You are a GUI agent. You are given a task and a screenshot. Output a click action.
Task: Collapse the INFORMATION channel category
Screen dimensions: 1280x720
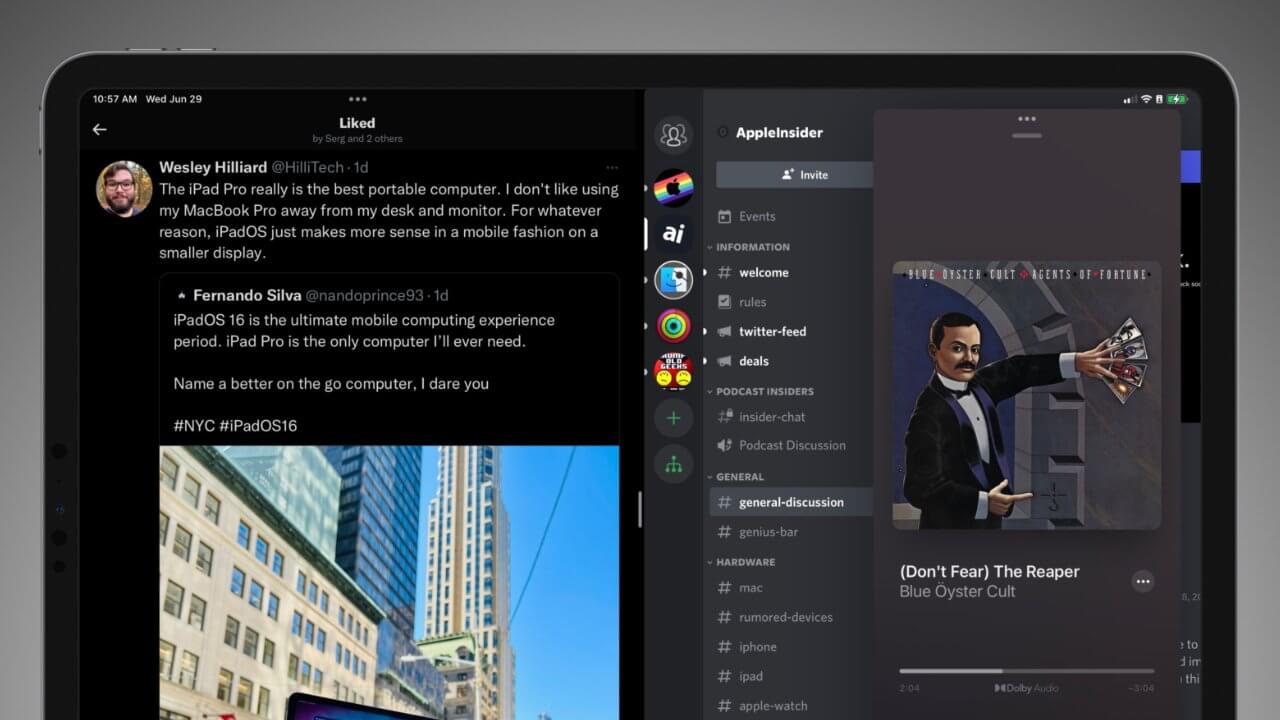tap(752, 247)
